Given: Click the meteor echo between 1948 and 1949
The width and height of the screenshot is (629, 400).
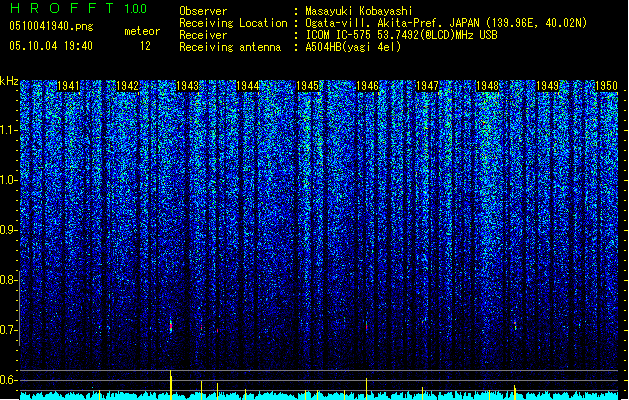Looking at the screenshot, I should click(515, 325).
